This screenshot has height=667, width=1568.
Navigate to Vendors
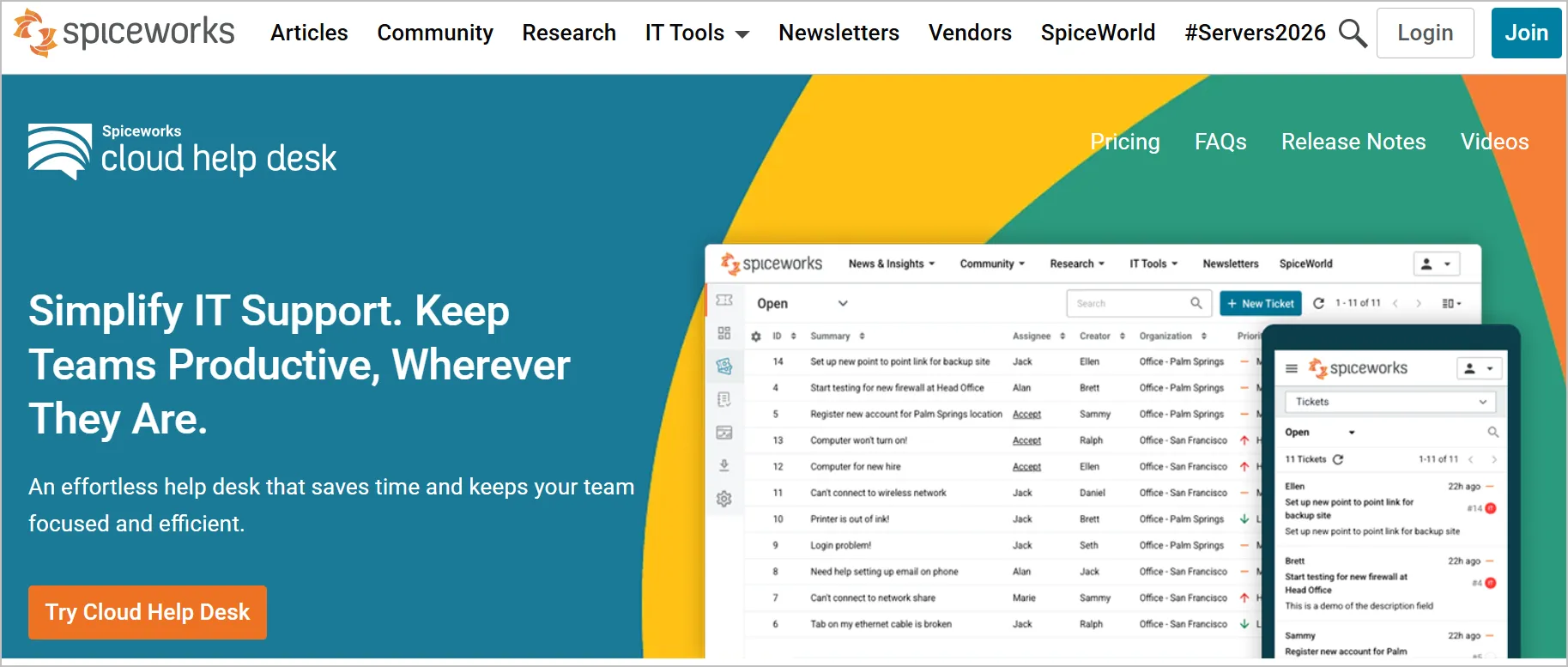[x=970, y=33]
